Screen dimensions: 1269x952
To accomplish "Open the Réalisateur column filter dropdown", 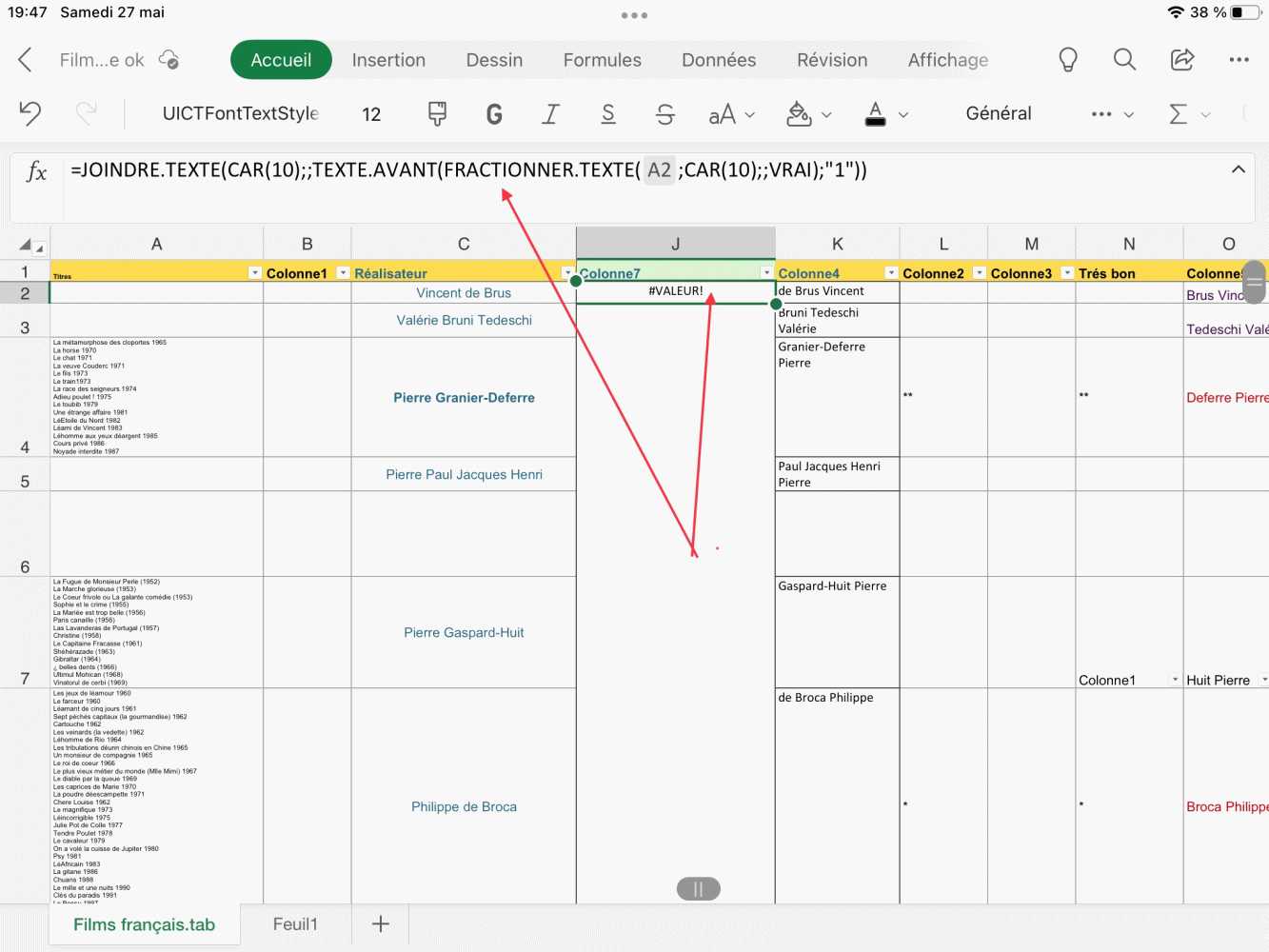I will pyautogui.click(x=567, y=273).
